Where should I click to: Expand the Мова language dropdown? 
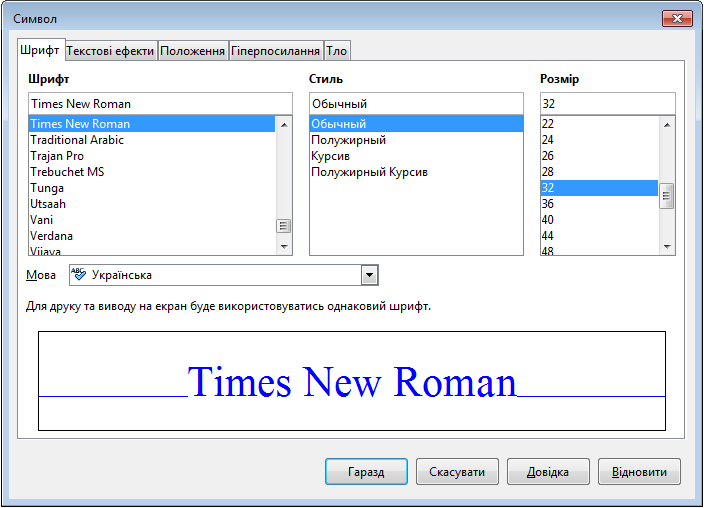click(369, 275)
